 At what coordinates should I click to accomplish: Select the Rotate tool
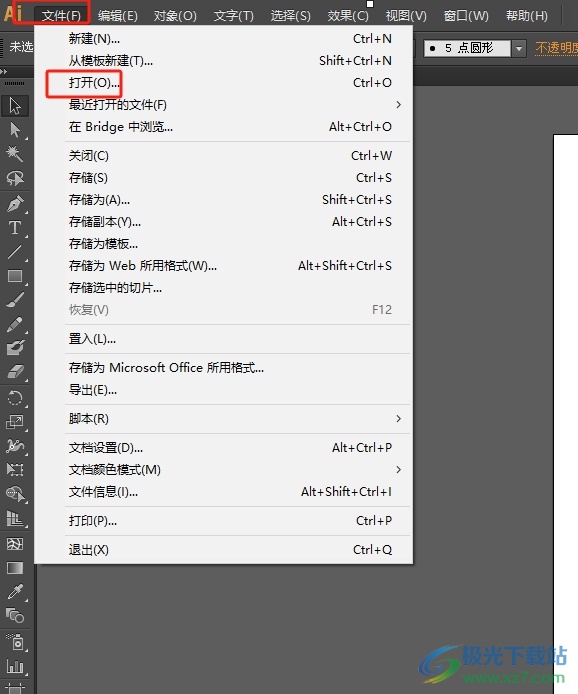[15, 397]
